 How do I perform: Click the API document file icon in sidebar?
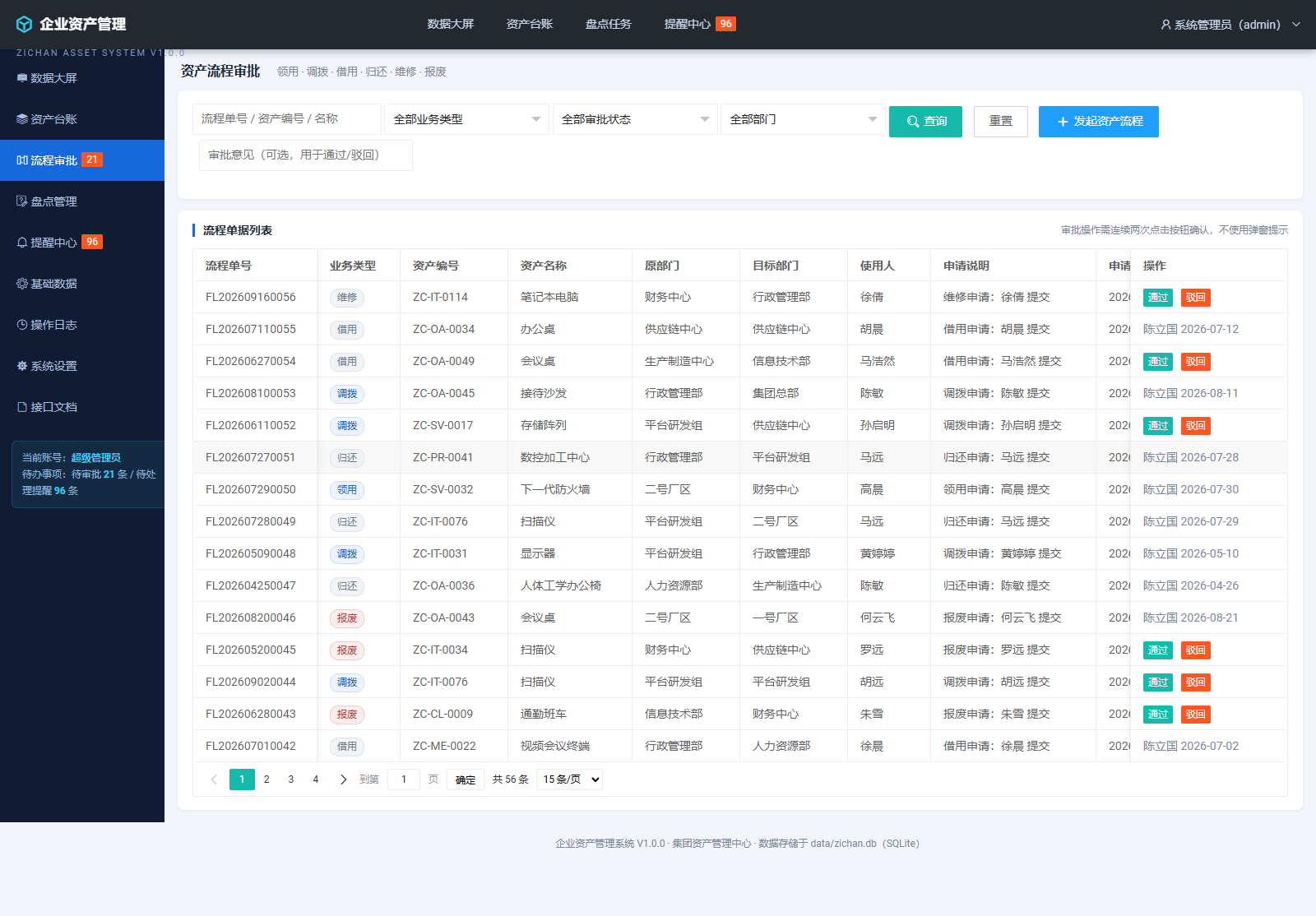click(x=22, y=407)
